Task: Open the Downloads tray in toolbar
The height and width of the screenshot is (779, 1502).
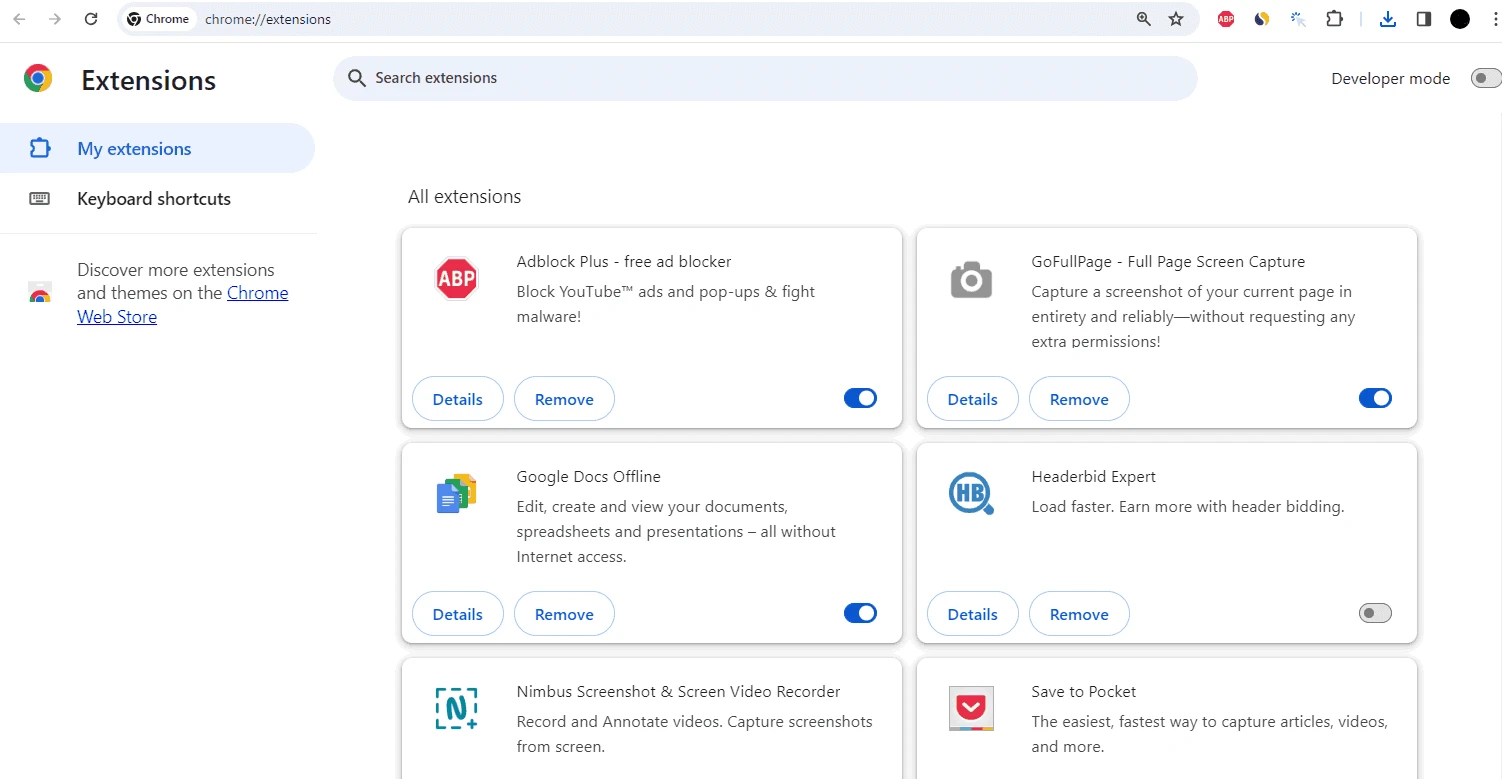Action: click(x=1388, y=19)
